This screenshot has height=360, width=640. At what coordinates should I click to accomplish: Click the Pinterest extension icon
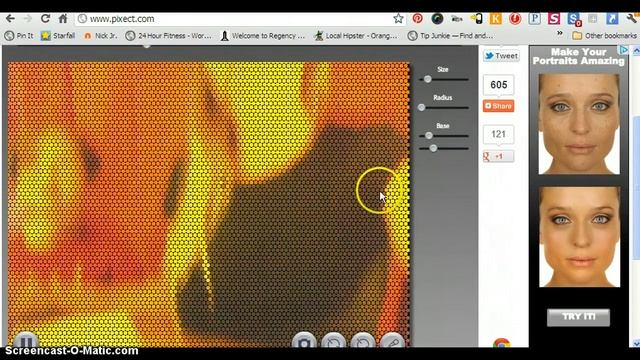point(417,18)
